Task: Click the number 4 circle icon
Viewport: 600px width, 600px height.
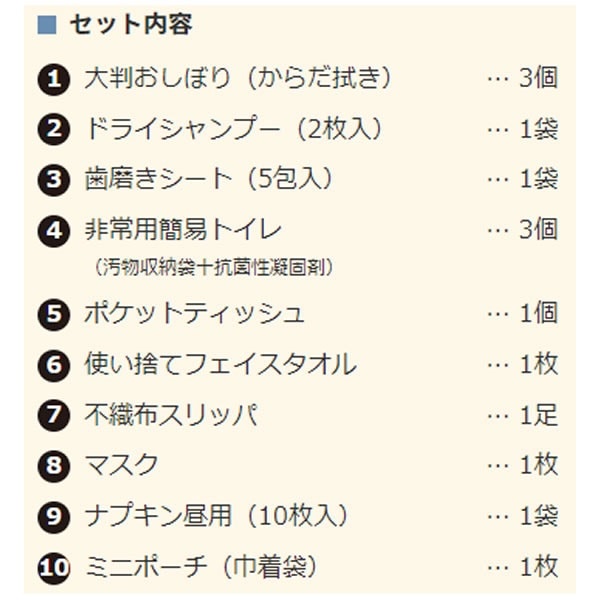Action: [x=56, y=231]
